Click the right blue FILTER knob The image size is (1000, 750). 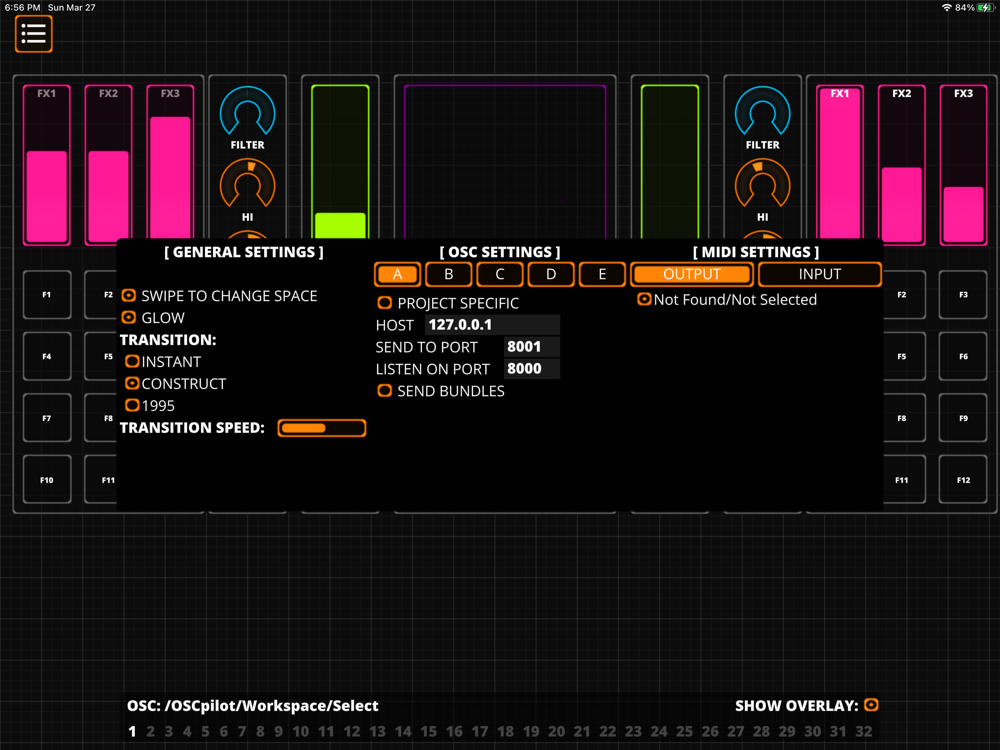pos(762,112)
